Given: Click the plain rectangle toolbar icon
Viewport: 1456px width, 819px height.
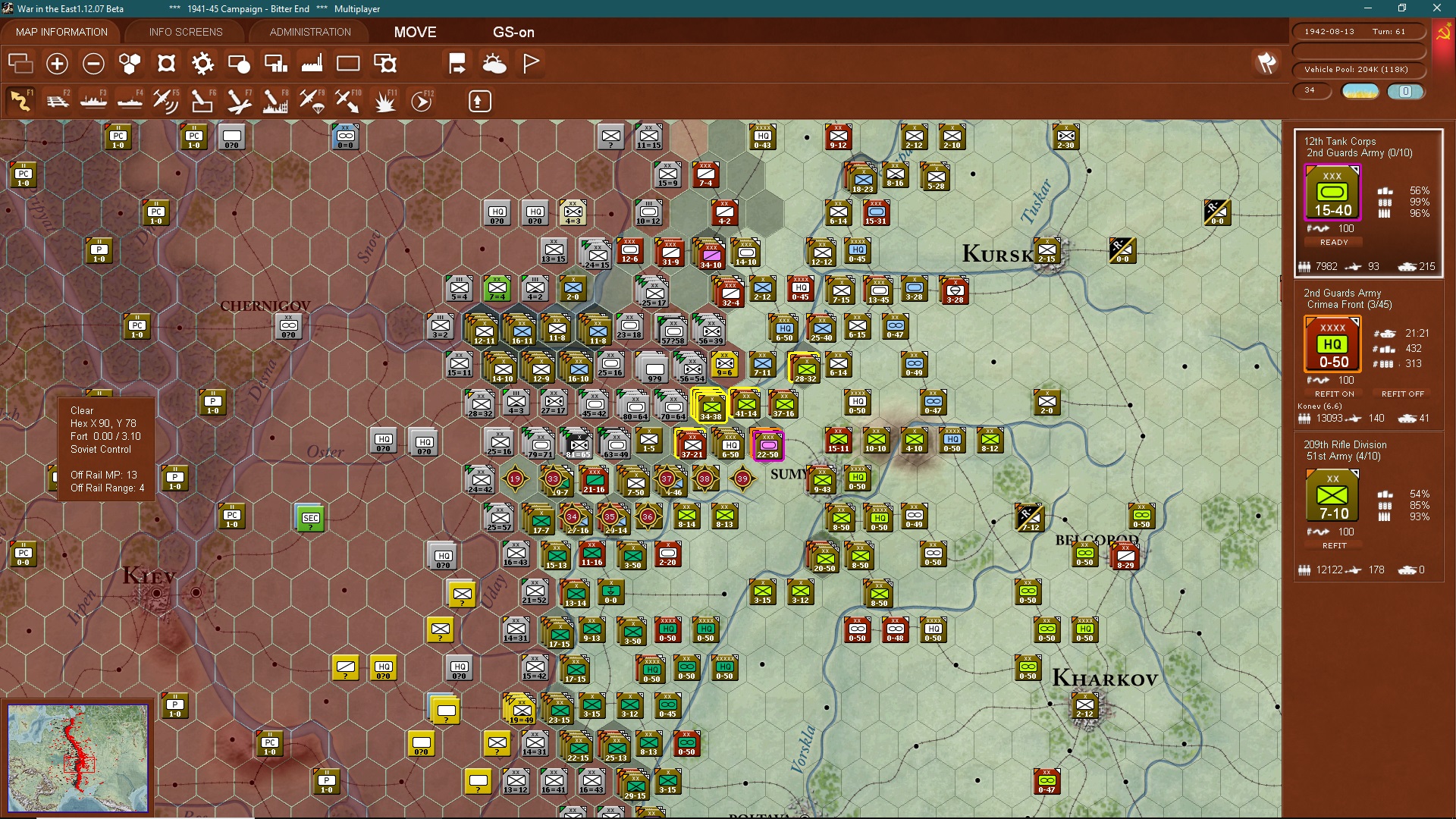Looking at the screenshot, I should point(348,64).
